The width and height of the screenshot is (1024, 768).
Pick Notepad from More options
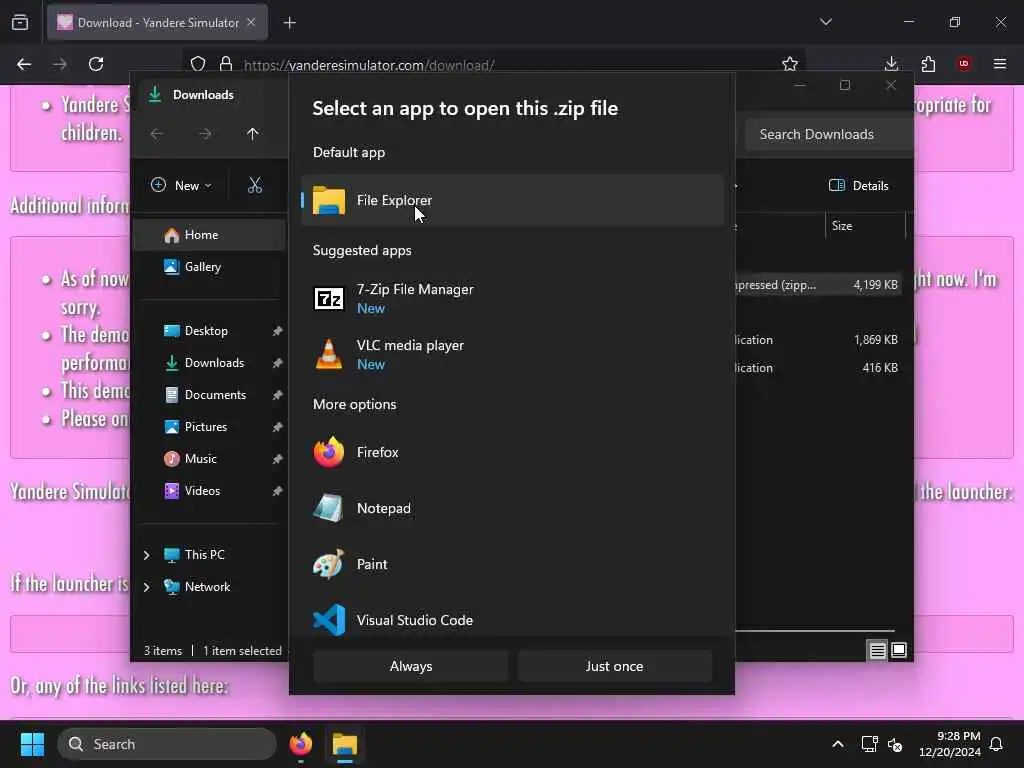512,508
